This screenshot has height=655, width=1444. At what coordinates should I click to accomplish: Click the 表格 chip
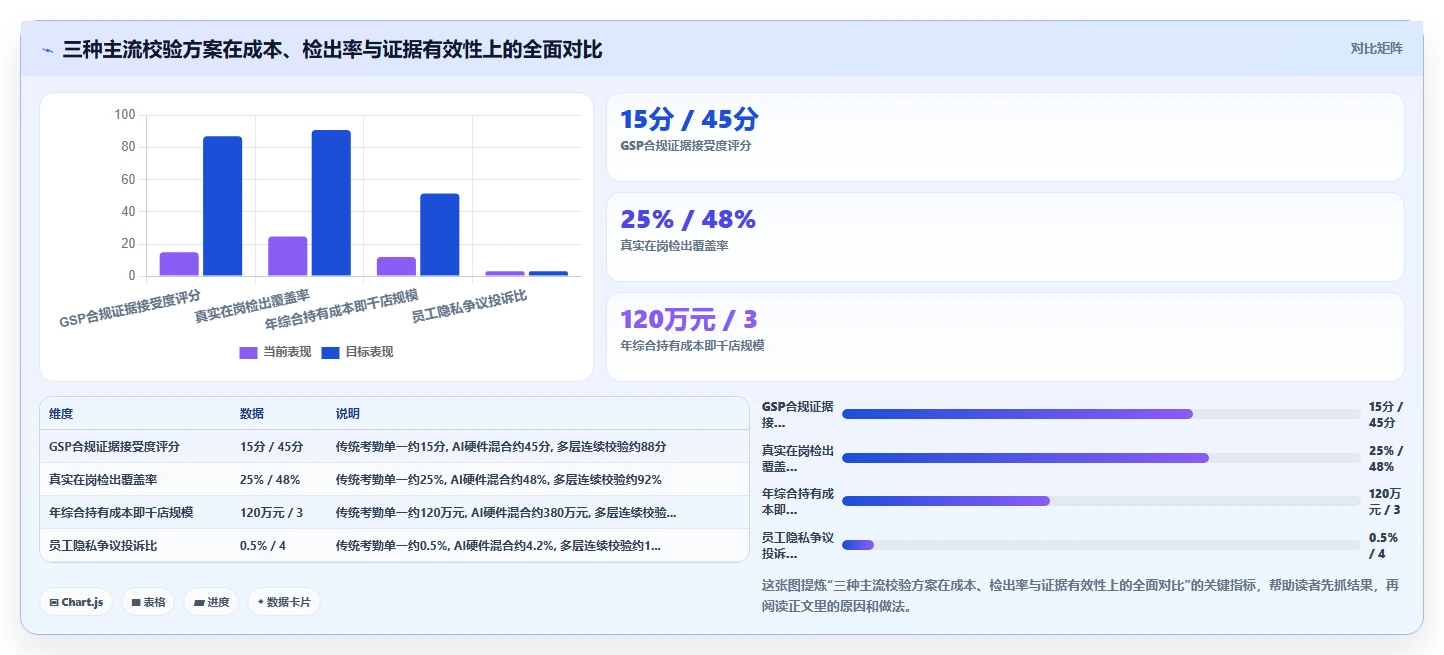click(148, 602)
